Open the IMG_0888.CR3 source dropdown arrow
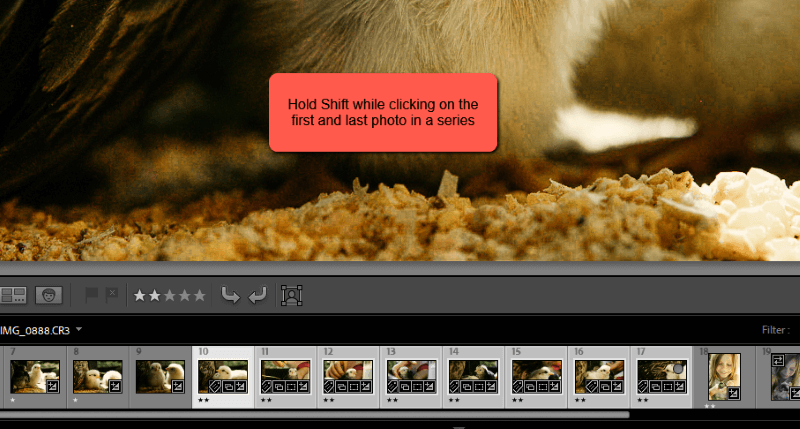The height and width of the screenshot is (429, 800). click(79, 330)
